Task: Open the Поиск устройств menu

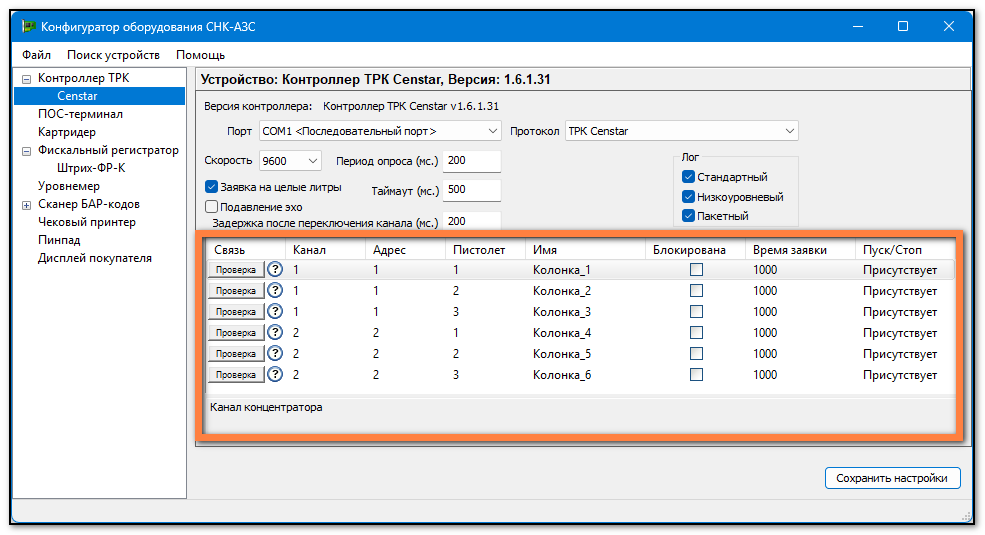Action: click(x=113, y=55)
